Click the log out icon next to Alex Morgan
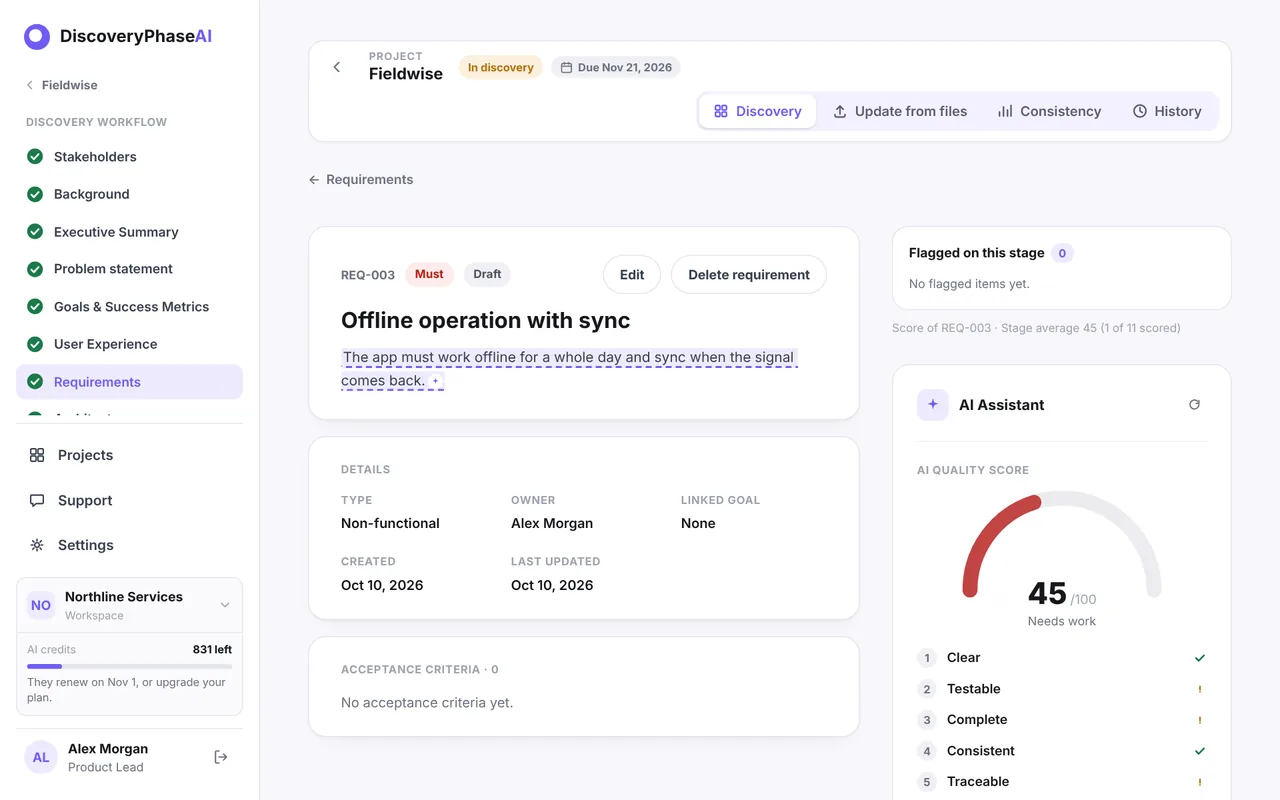This screenshot has height=800, width=1280. 221,757
